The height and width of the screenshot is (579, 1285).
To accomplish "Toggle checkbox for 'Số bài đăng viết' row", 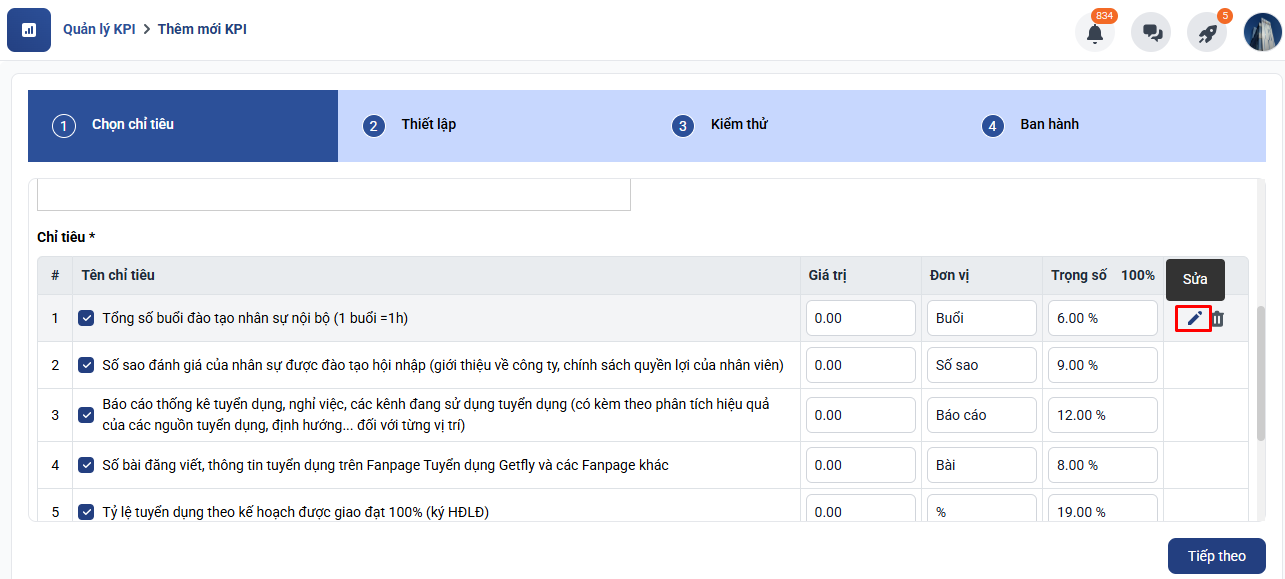I will 86,465.
